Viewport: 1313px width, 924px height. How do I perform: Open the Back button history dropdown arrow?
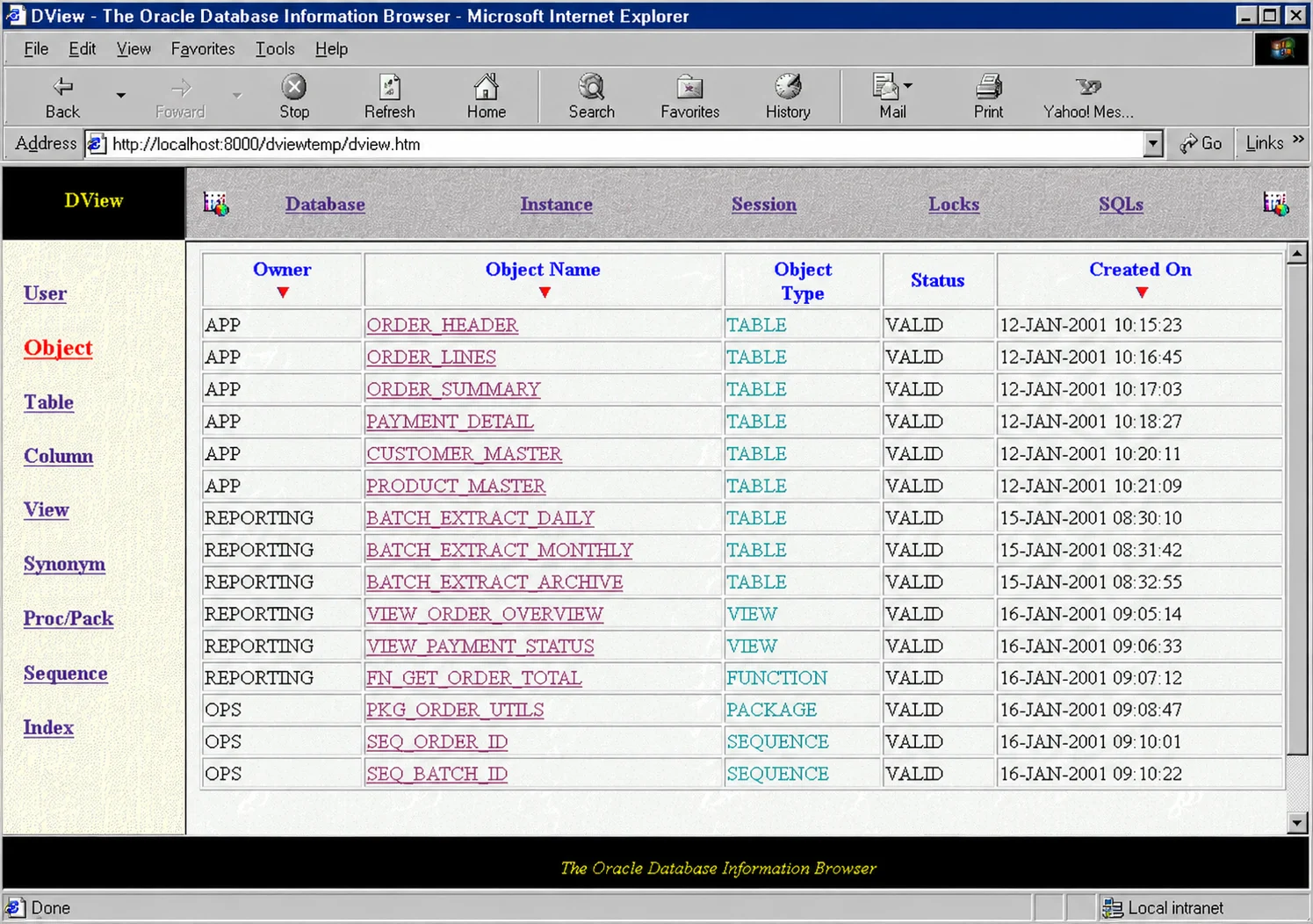121,95
